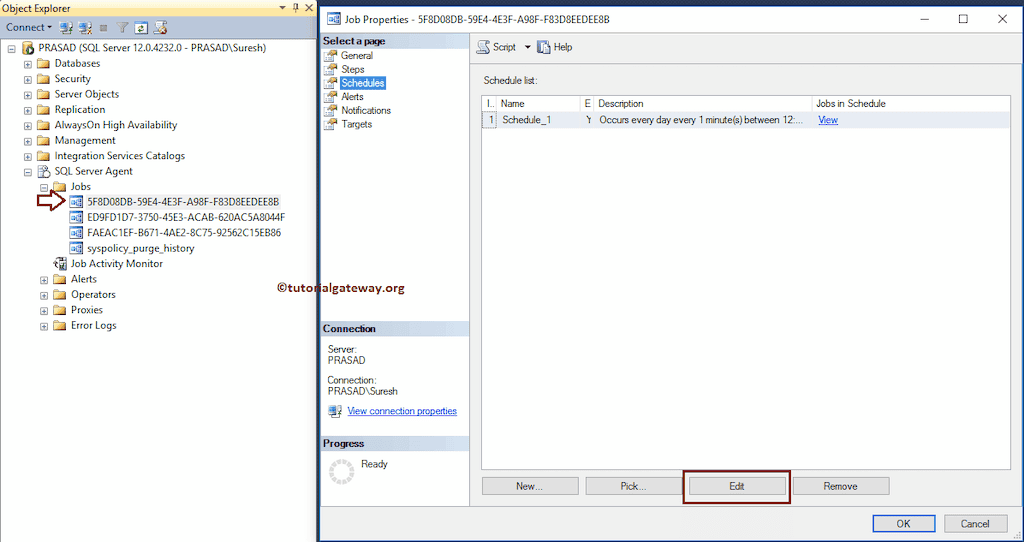Click the Databases folder icon
Viewport: 1024px width, 542px height.
pyautogui.click(x=44, y=63)
